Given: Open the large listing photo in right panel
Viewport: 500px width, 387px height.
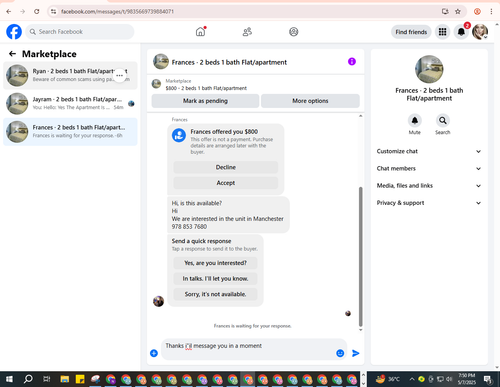Looking at the screenshot, I should pos(429,69).
